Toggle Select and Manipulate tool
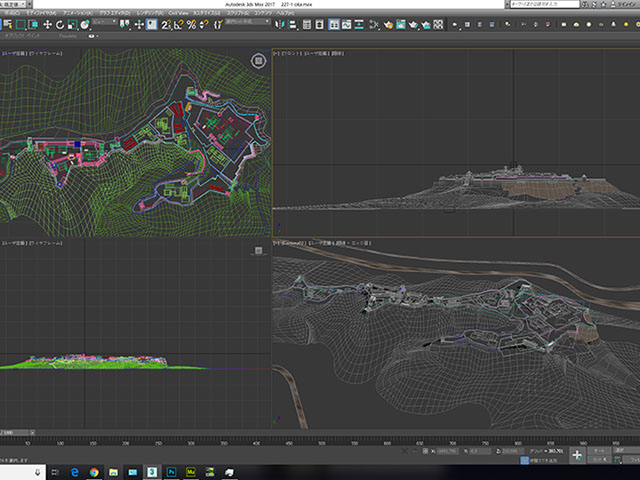 139,25
